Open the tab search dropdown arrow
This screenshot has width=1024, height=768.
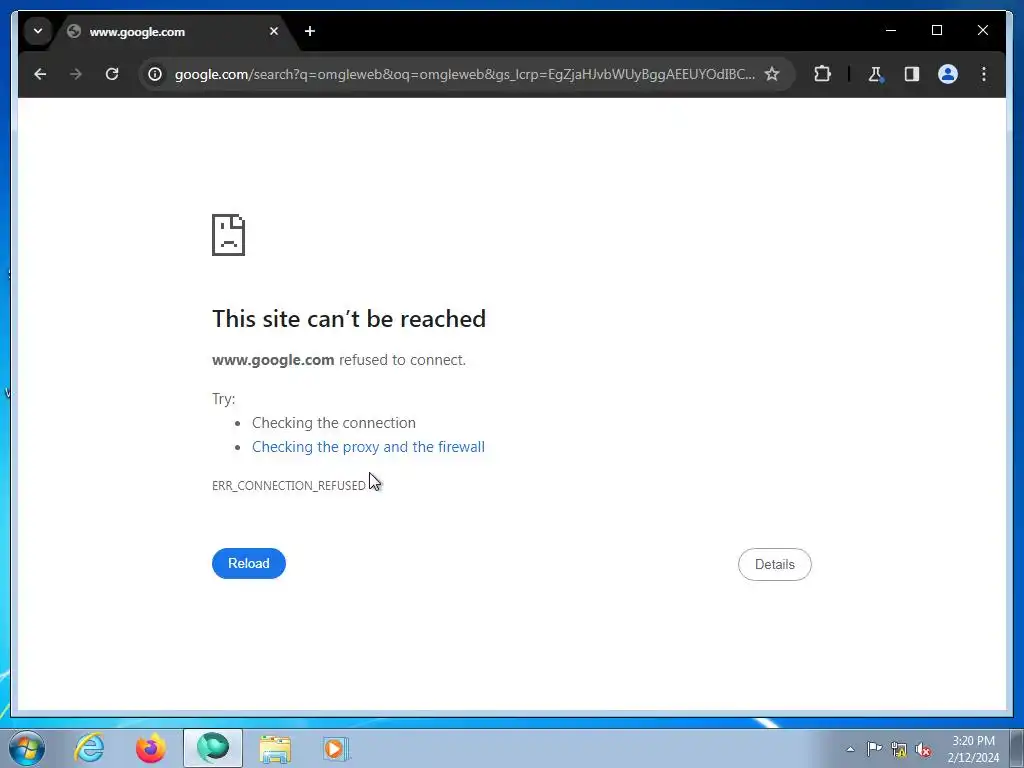pyautogui.click(x=38, y=31)
